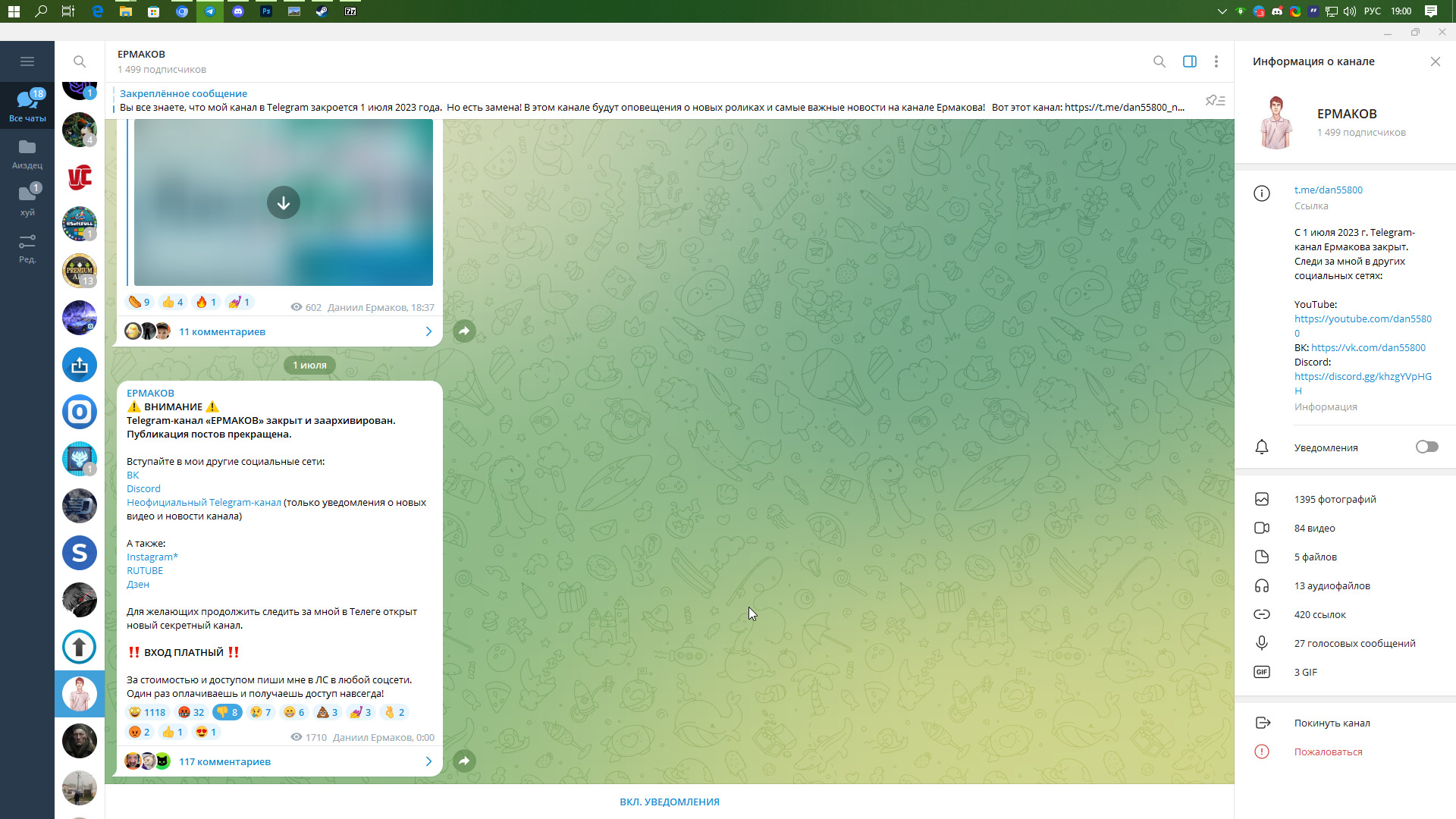Switch to the Аиздец folder tab
The height and width of the screenshot is (819, 1456).
pos(27,153)
